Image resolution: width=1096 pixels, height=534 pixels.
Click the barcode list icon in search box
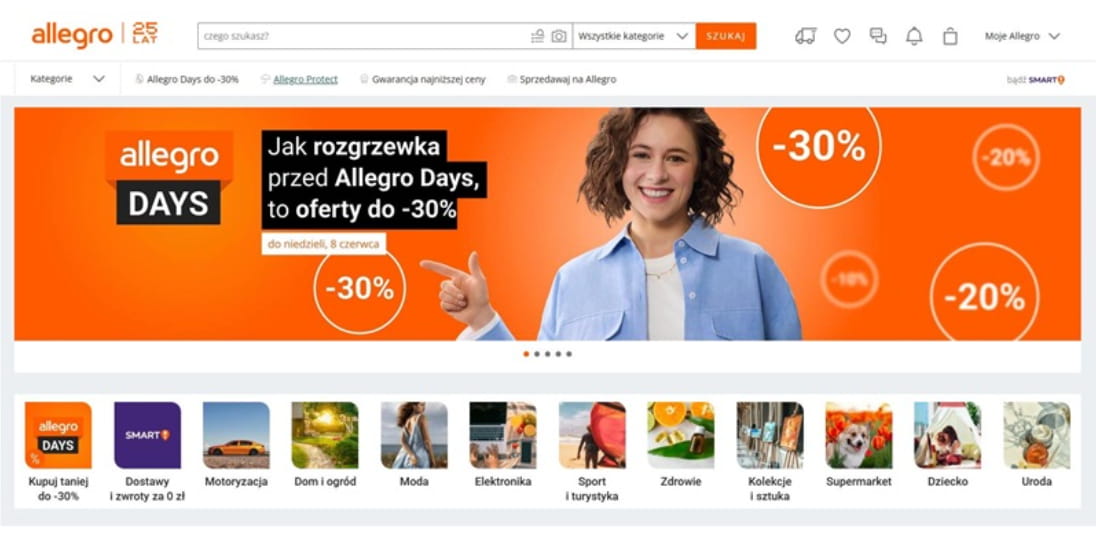[x=538, y=36]
